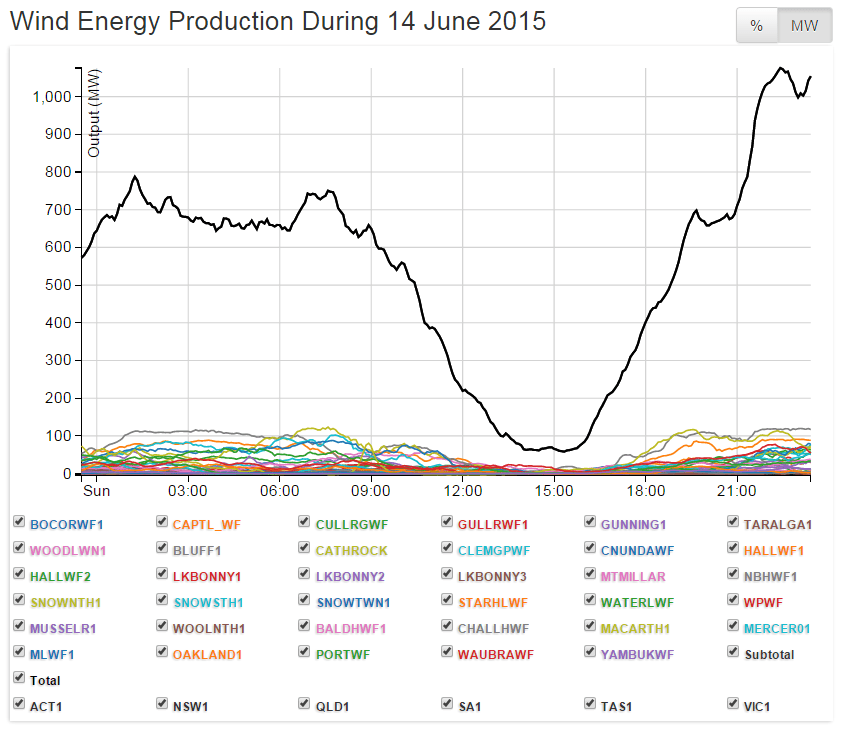The width and height of the screenshot is (845, 733).
Task: Deselect the NSW1 region checkbox
Action: click(x=162, y=705)
